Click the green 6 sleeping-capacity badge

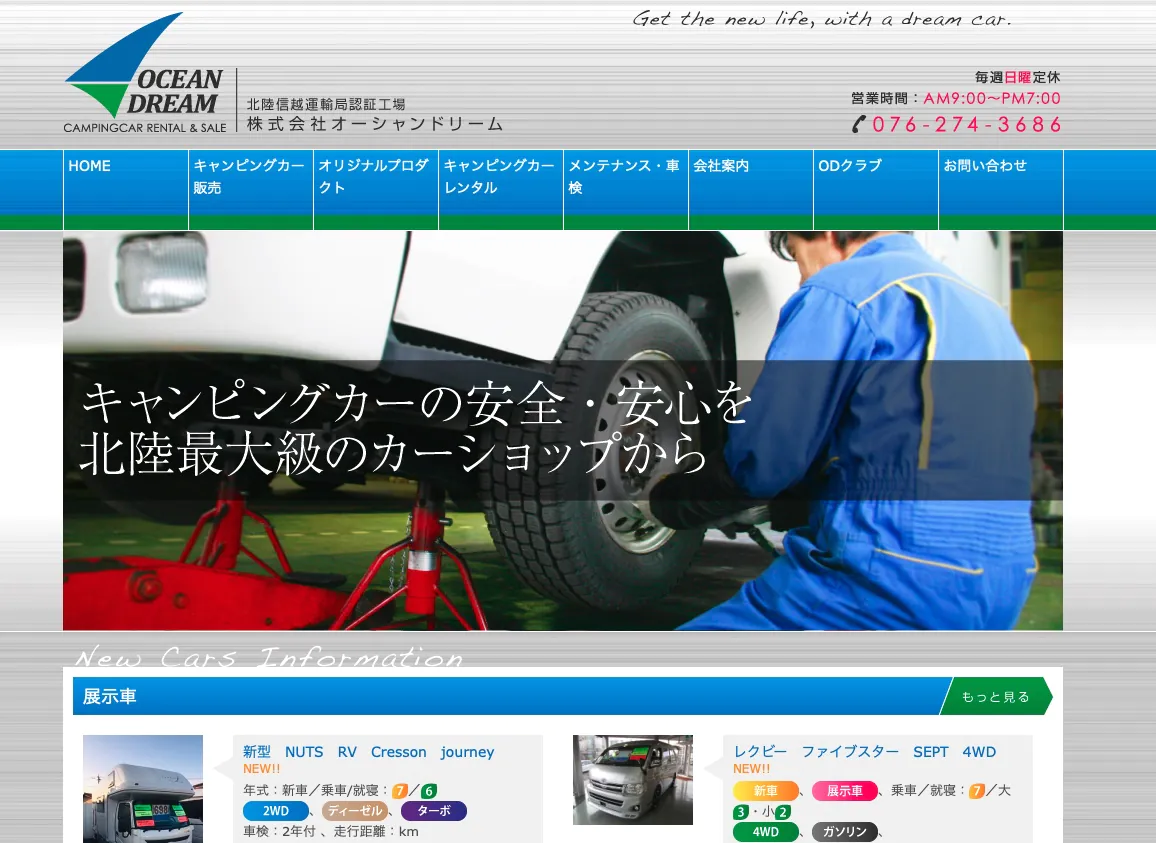(x=429, y=791)
